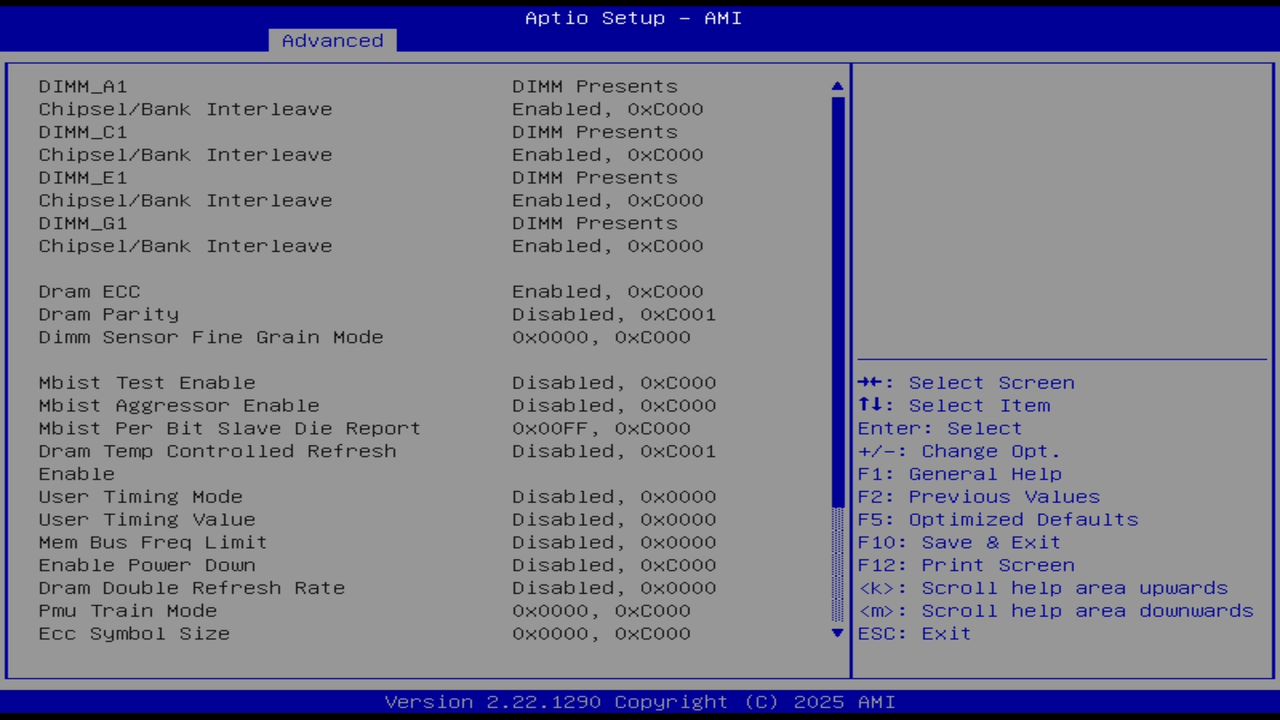Select the DIMM_A1 entry
The image size is (1280, 720).
[83, 86]
